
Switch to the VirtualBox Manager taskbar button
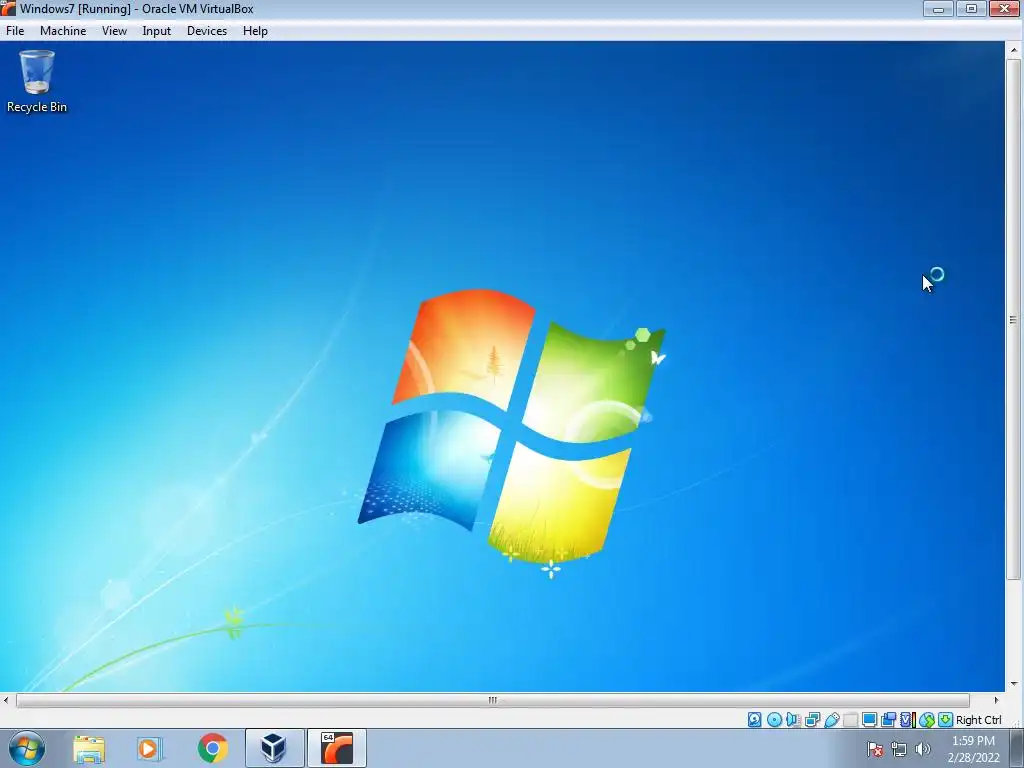point(274,748)
